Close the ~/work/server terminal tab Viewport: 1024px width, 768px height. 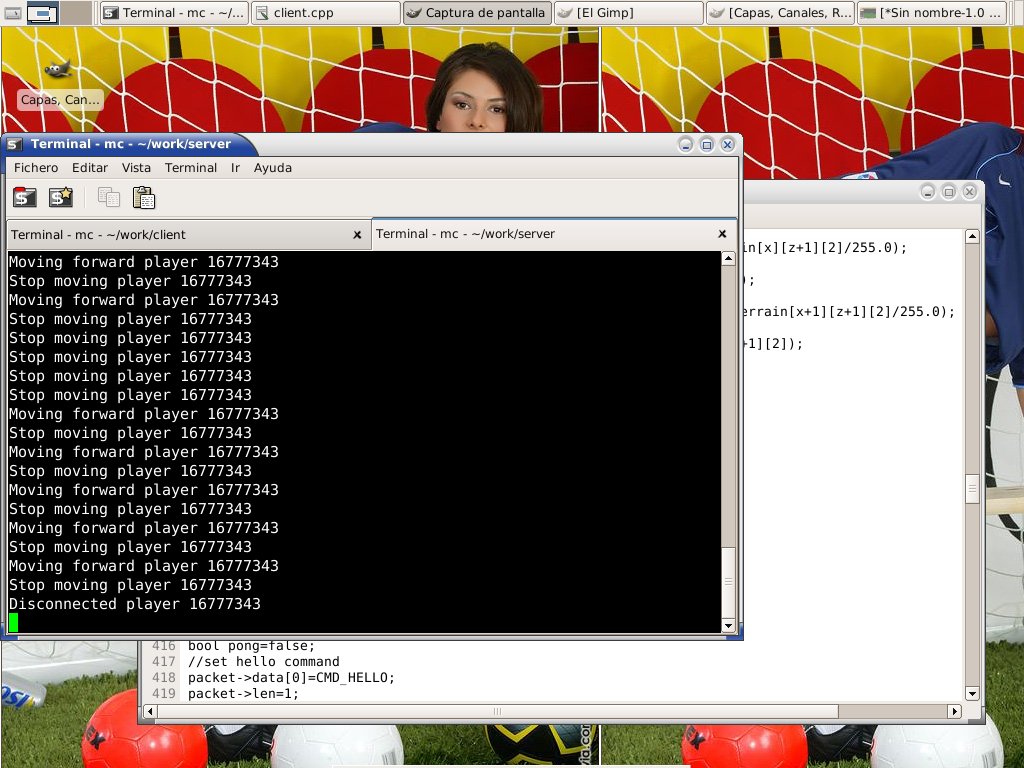(722, 233)
